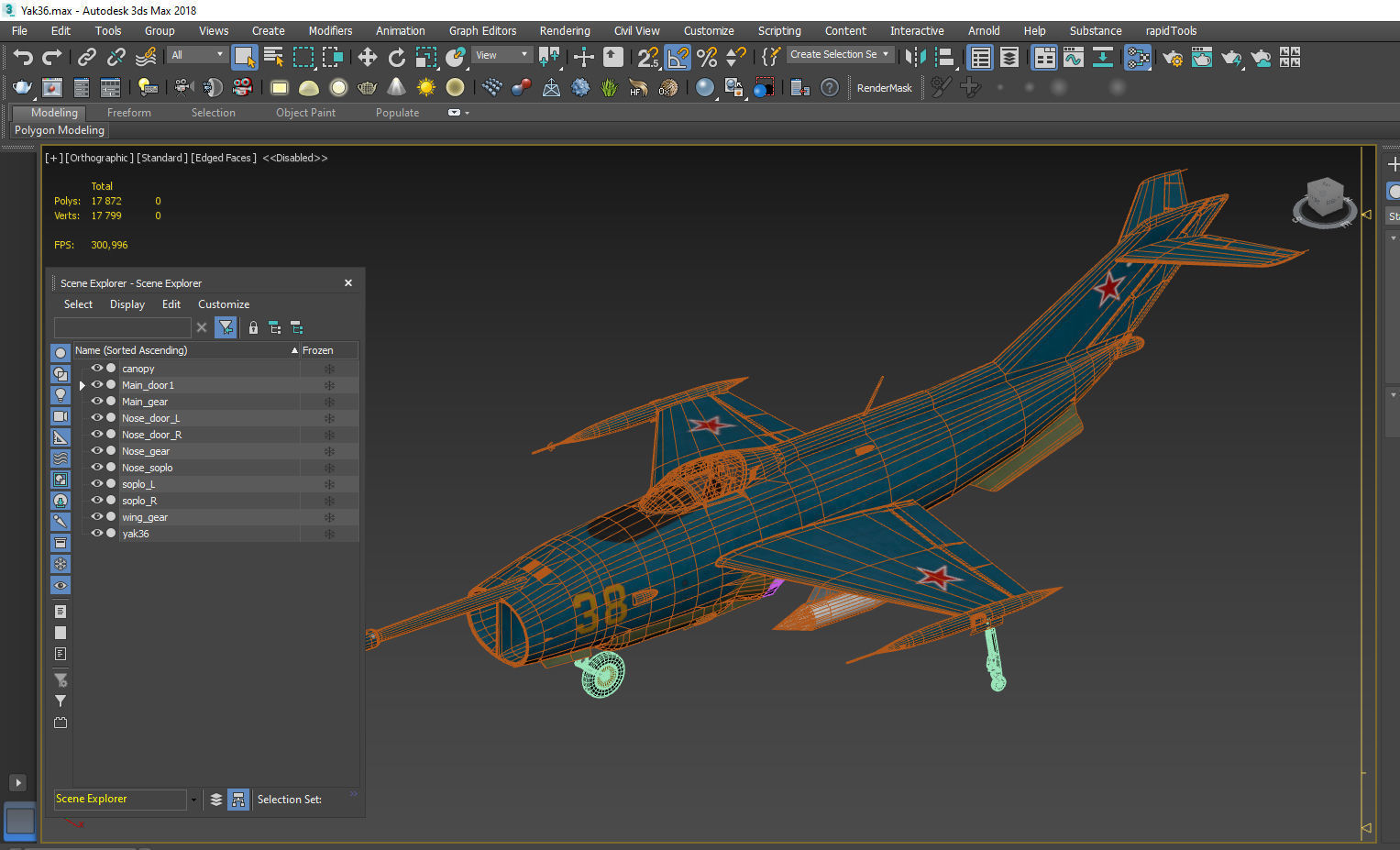Open the Graph Editors menu
The image size is (1400, 850).
click(x=482, y=31)
